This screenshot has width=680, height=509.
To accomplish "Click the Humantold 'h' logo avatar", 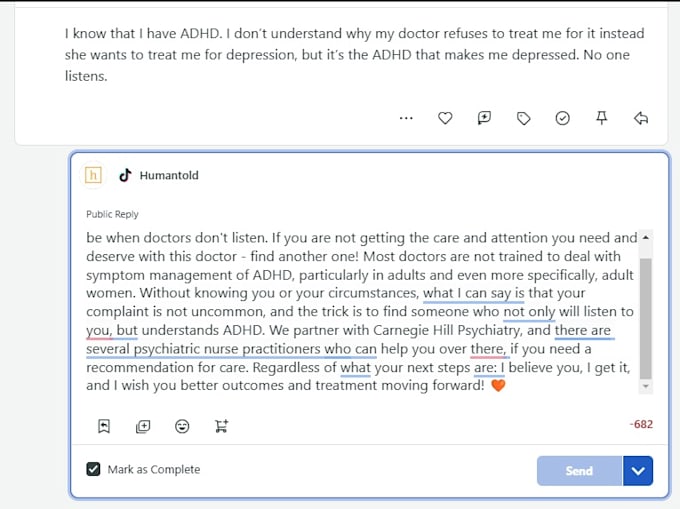I will [93, 176].
